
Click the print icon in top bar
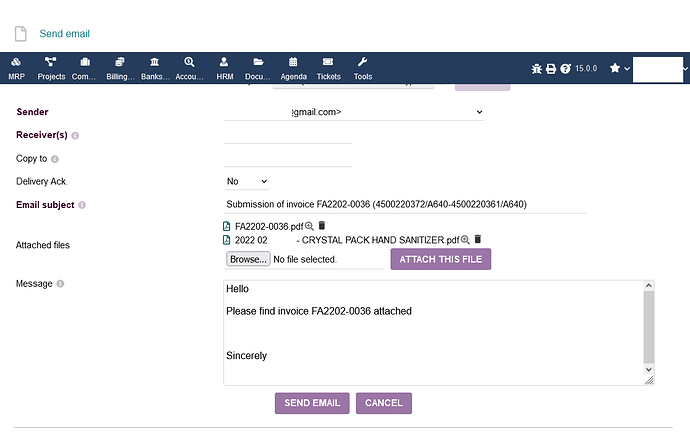point(551,69)
